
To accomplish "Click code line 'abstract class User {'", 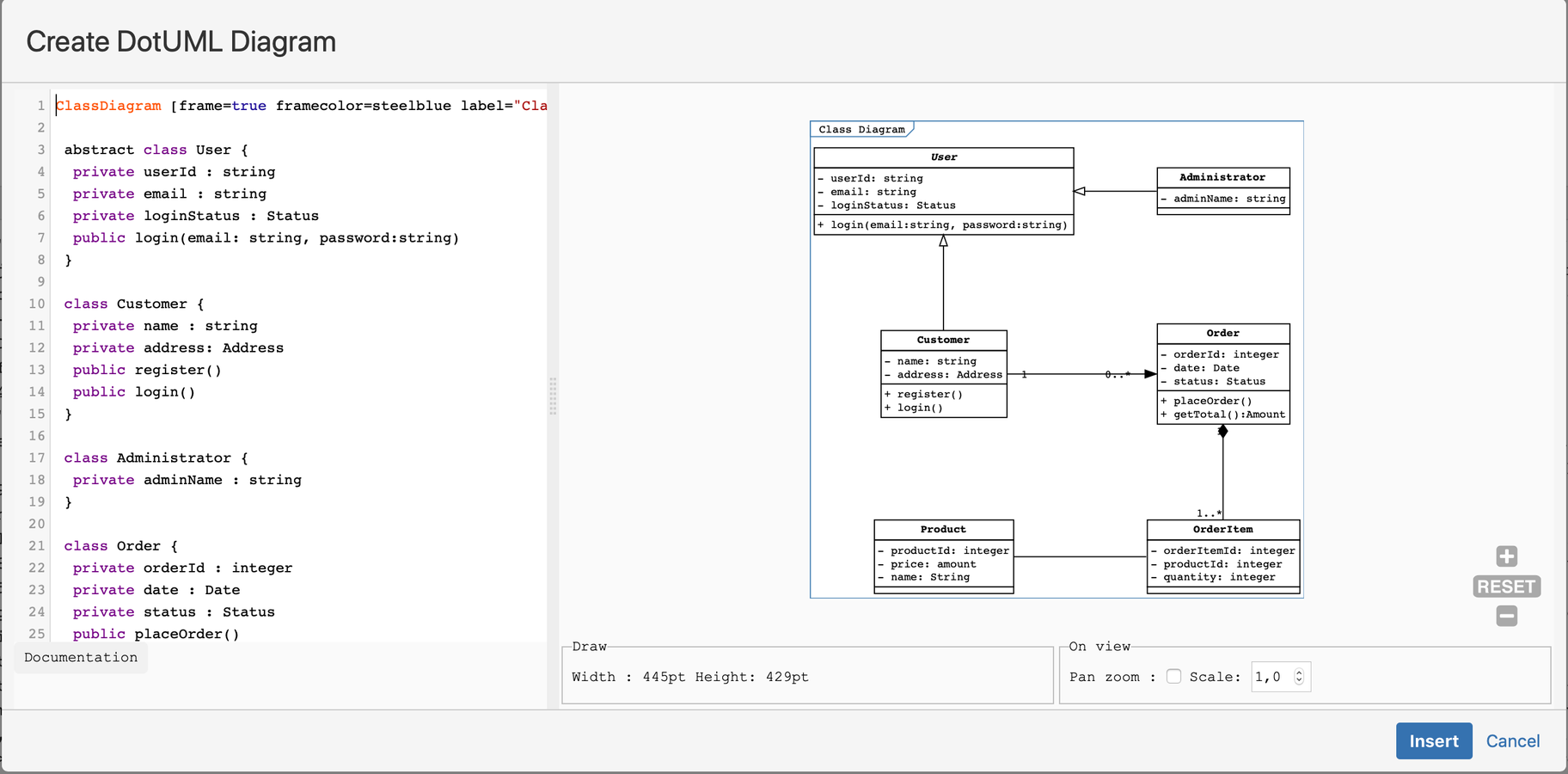I will tap(156, 150).
